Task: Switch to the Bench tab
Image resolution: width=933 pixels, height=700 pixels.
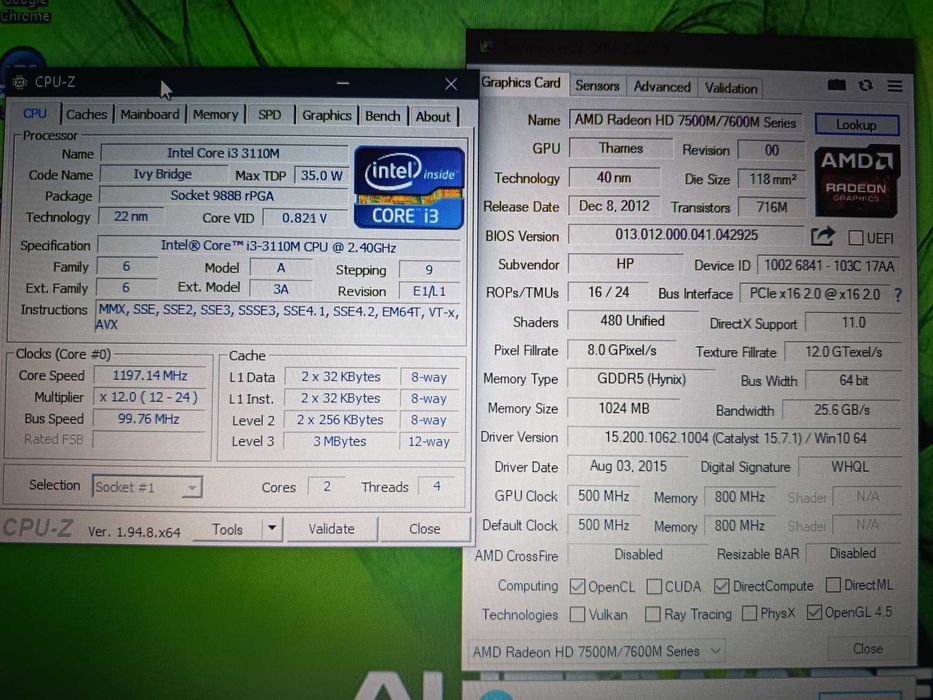Action: coord(383,116)
